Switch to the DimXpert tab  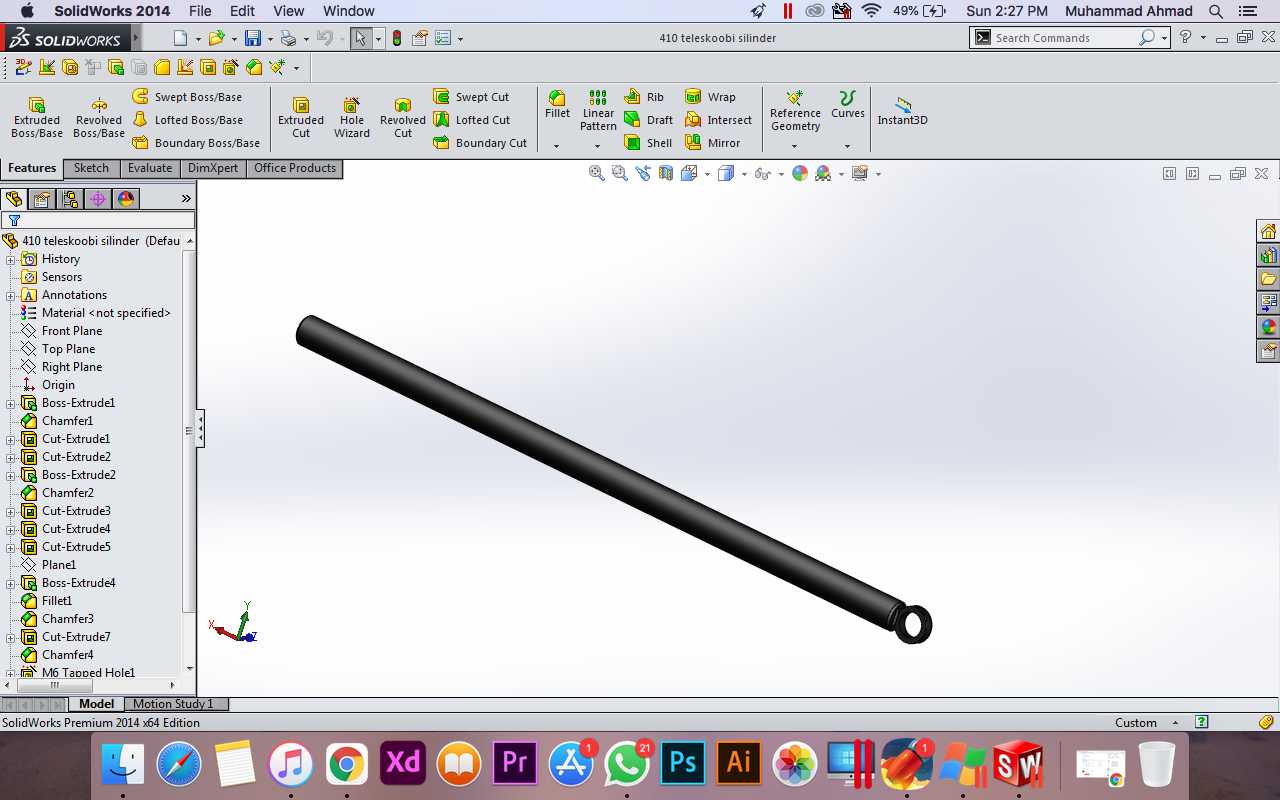point(213,168)
